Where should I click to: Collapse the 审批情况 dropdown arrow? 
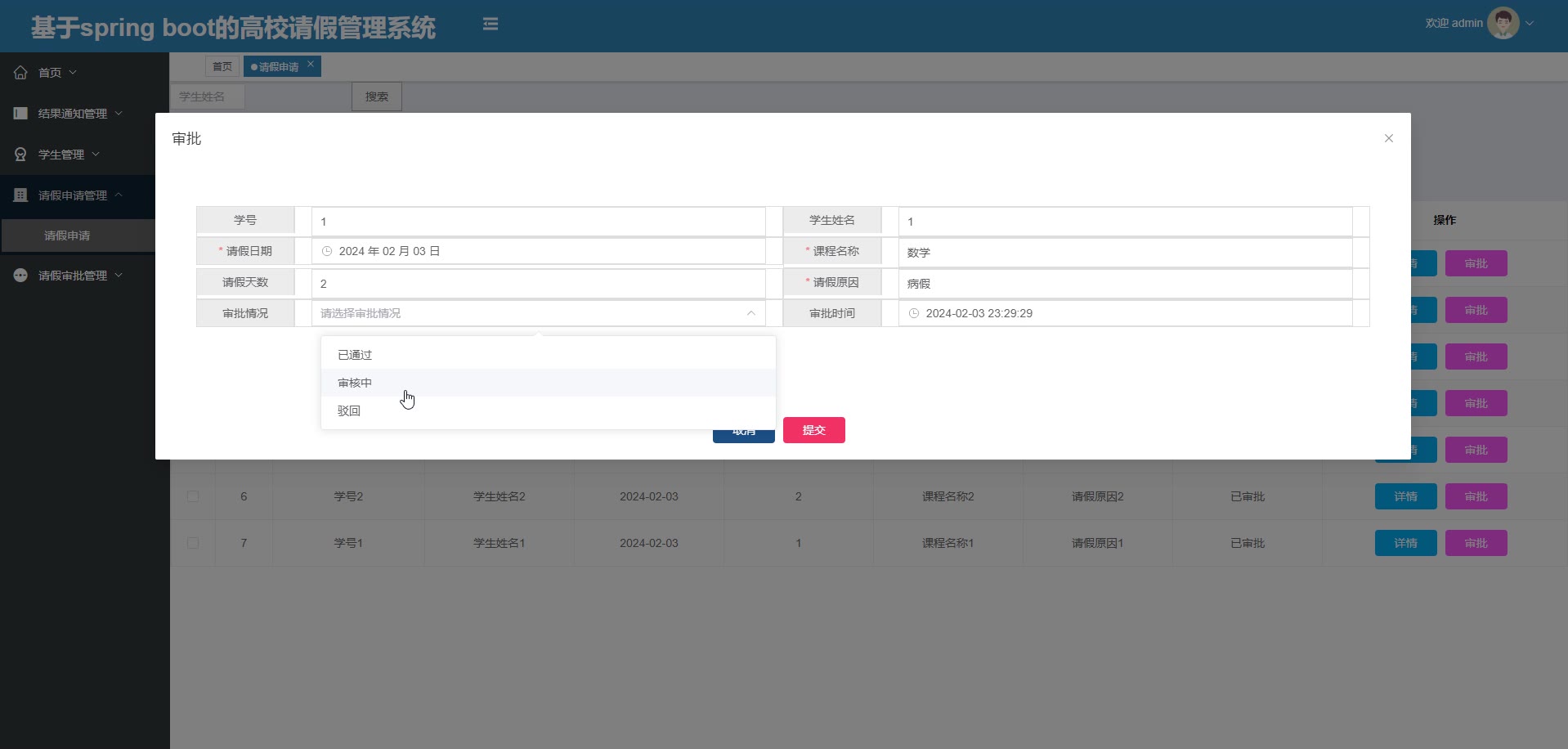(750, 313)
